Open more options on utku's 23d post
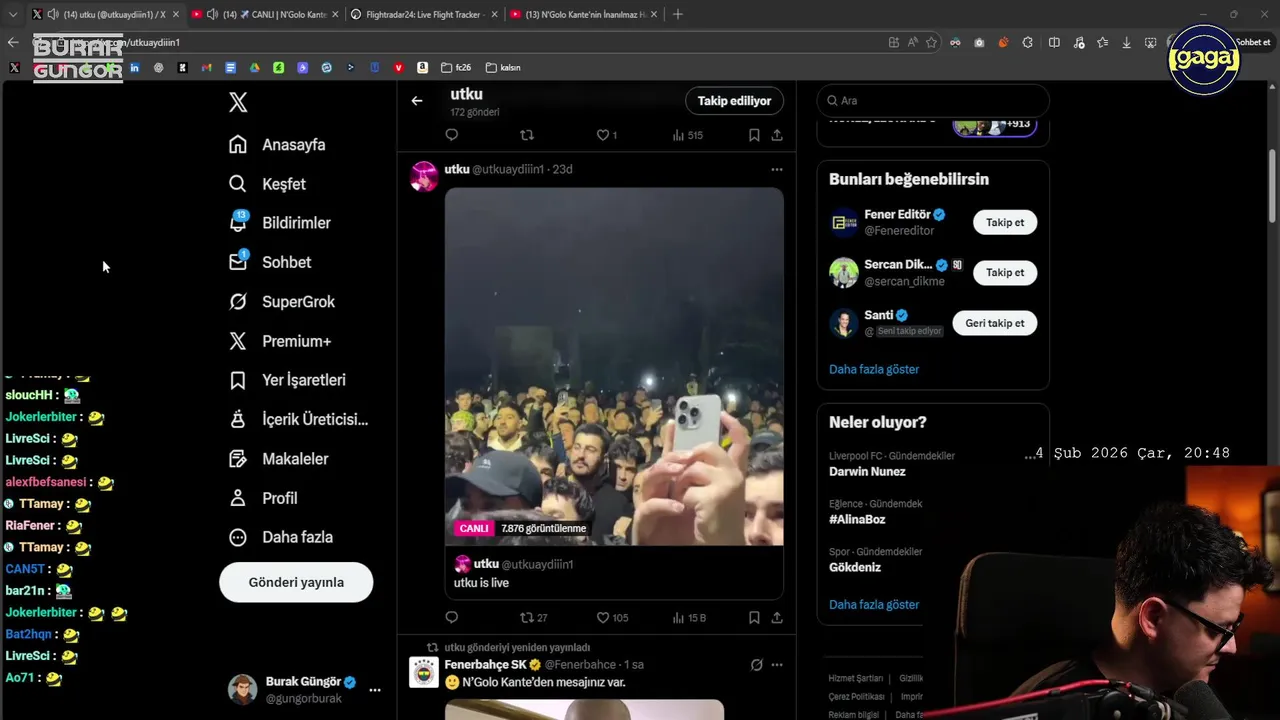The height and width of the screenshot is (720, 1280). tap(777, 169)
